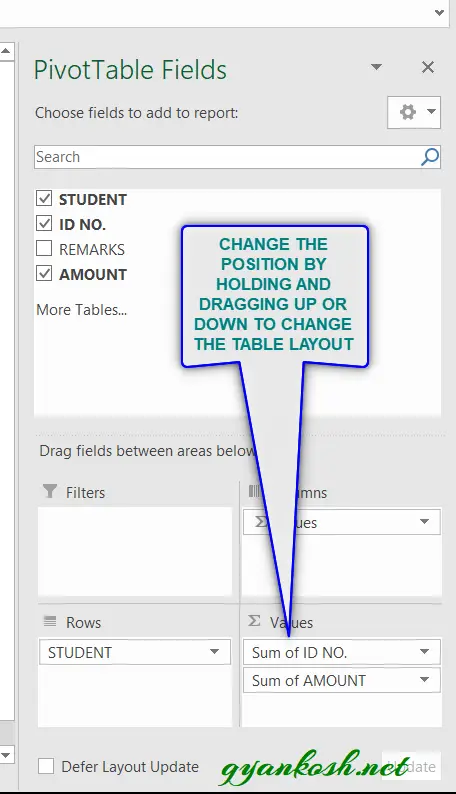The height and width of the screenshot is (794, 456).
Task: Click the Values sigma icon
Action: coord(254,621)
